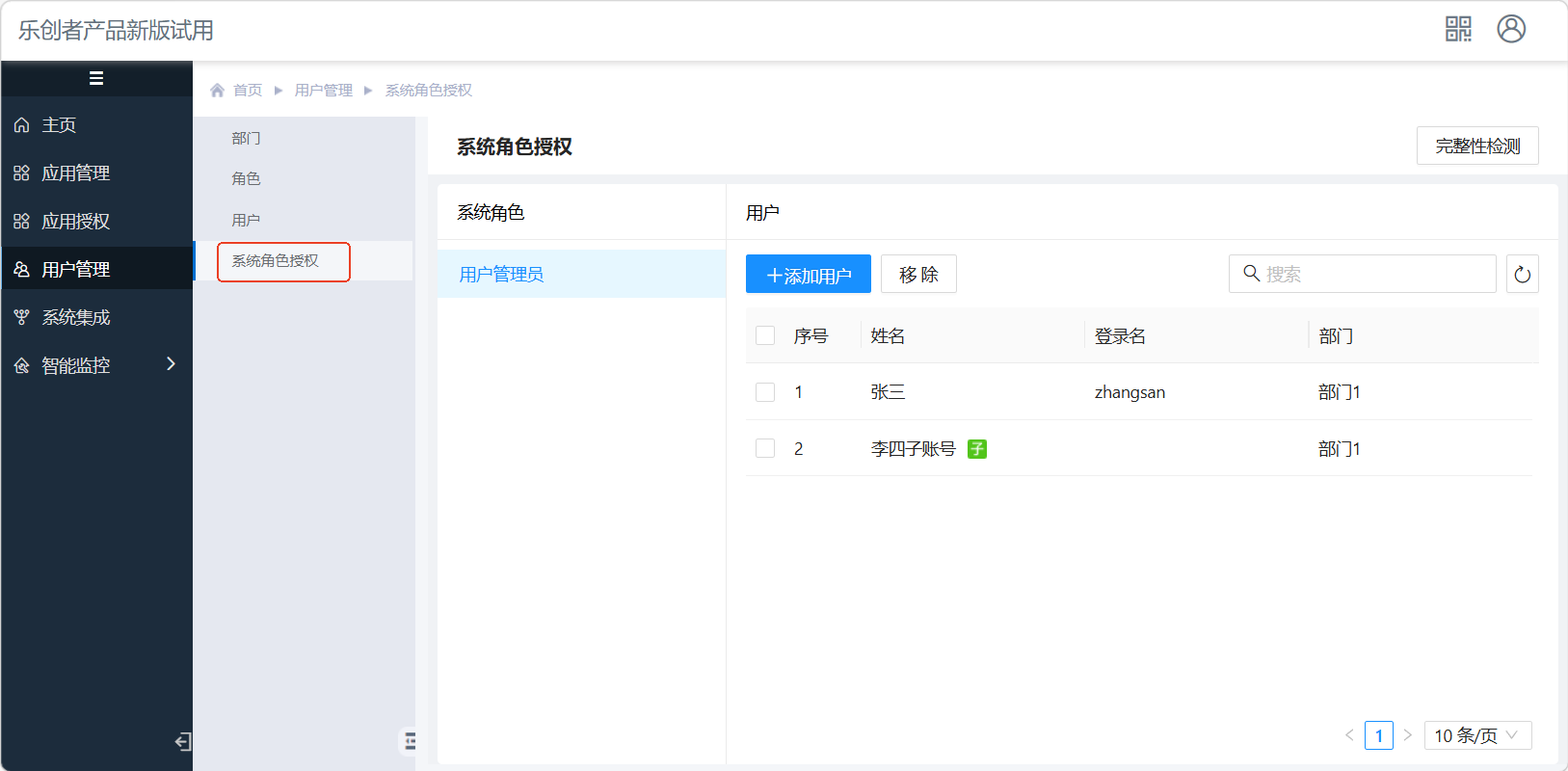
Task: Expand the 智能监控 sidebar menu
Action: 96,365
